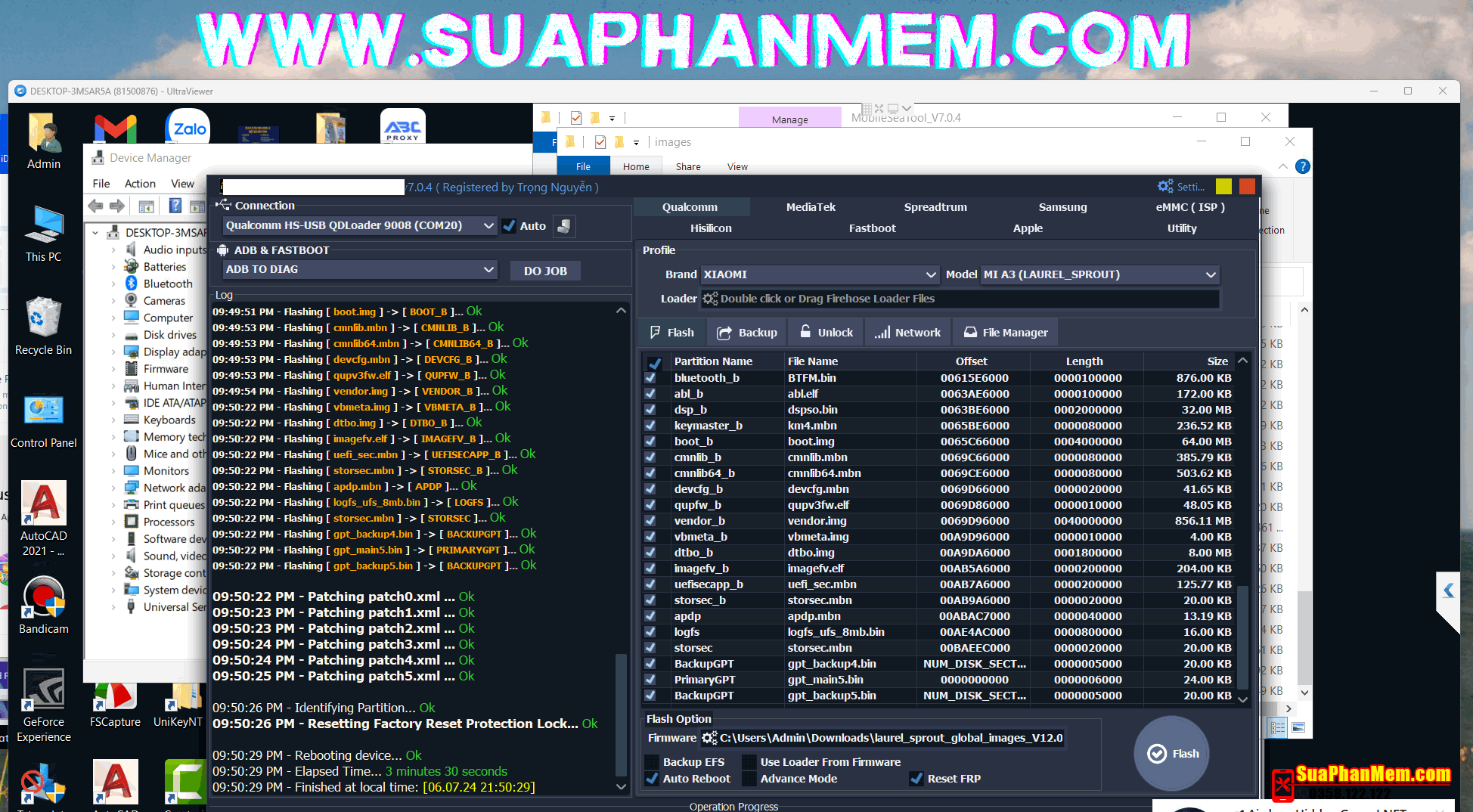Open the ADB TO DIAG dropdown
The image size is (1473, 812).
point(360,269)
